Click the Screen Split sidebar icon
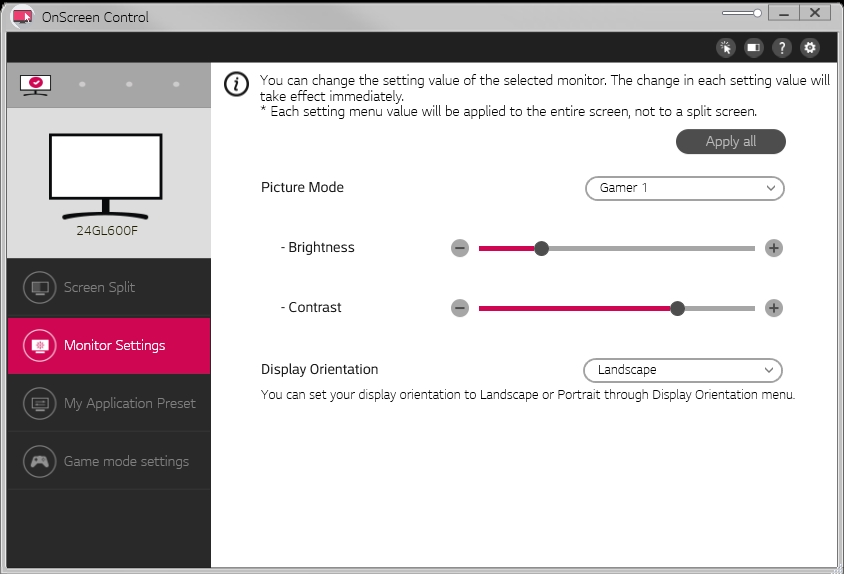This screenshot has height=574, width=844. click(x=39, y=288)
